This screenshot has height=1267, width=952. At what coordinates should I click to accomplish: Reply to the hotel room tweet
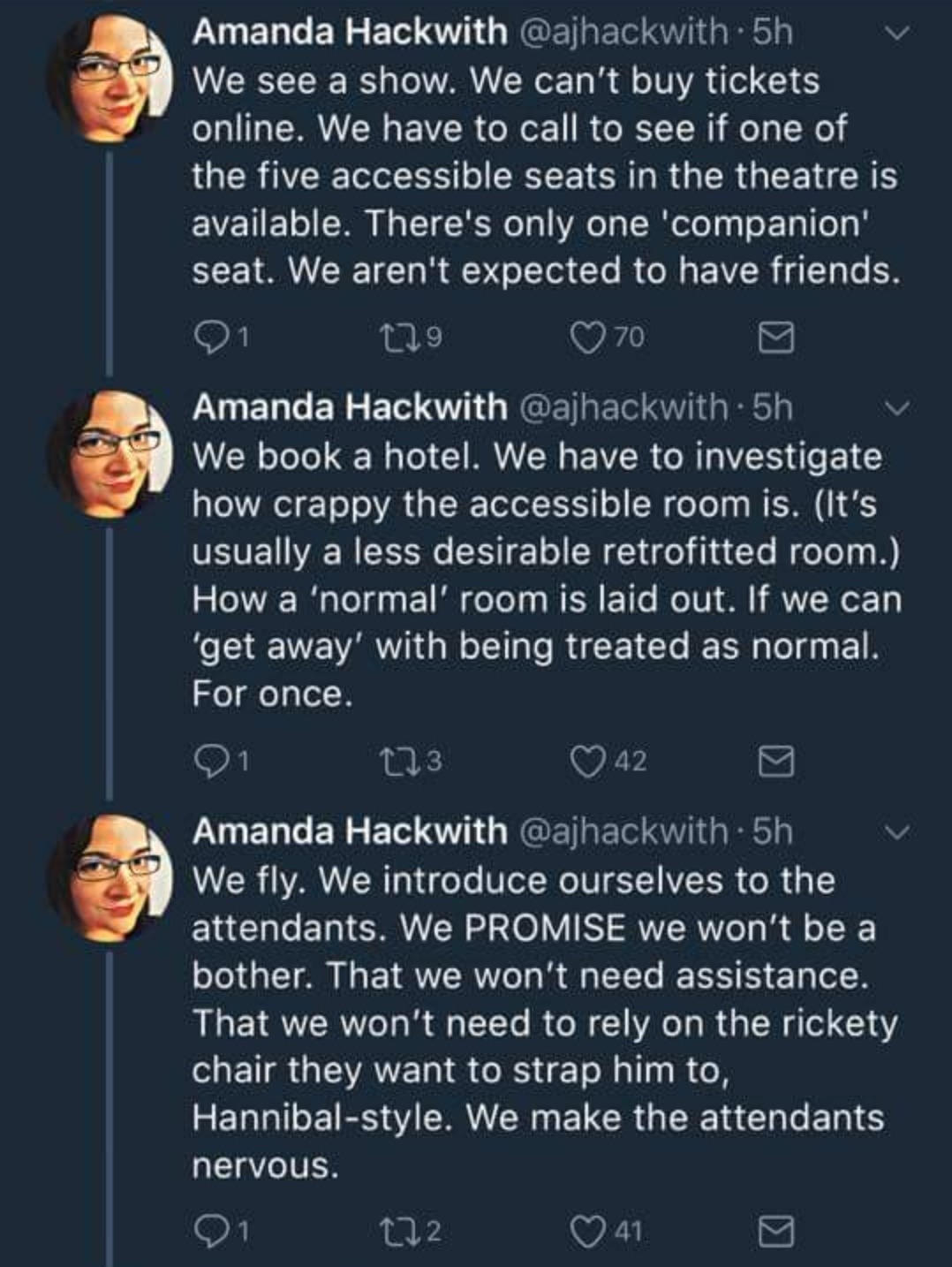(210, 761)
